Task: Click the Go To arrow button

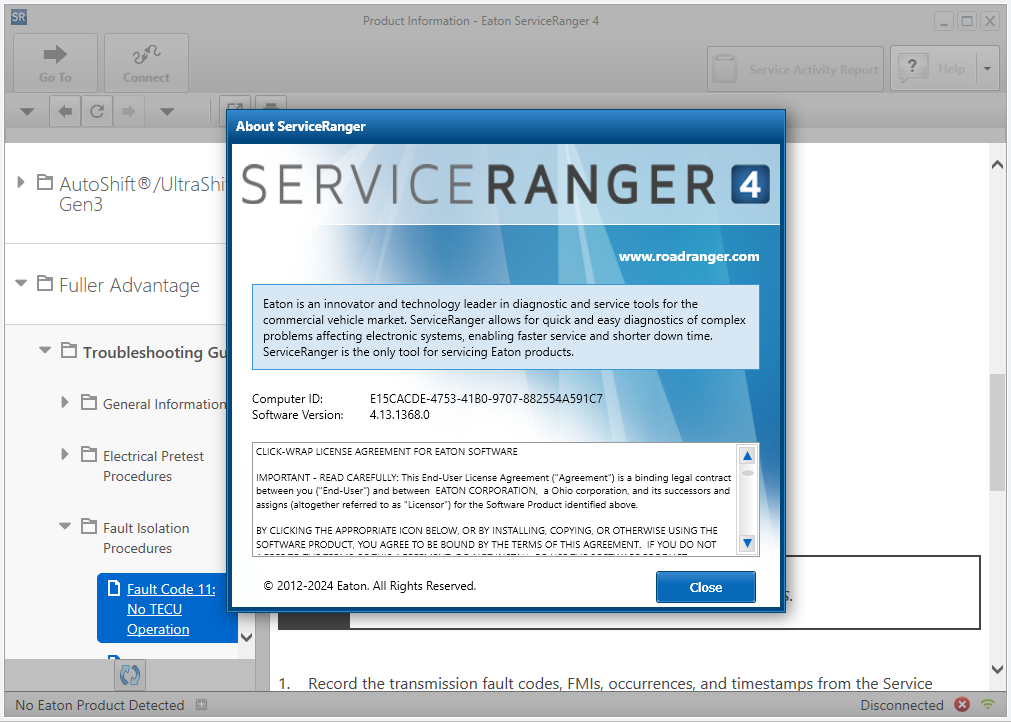Action: click(55, 63)
